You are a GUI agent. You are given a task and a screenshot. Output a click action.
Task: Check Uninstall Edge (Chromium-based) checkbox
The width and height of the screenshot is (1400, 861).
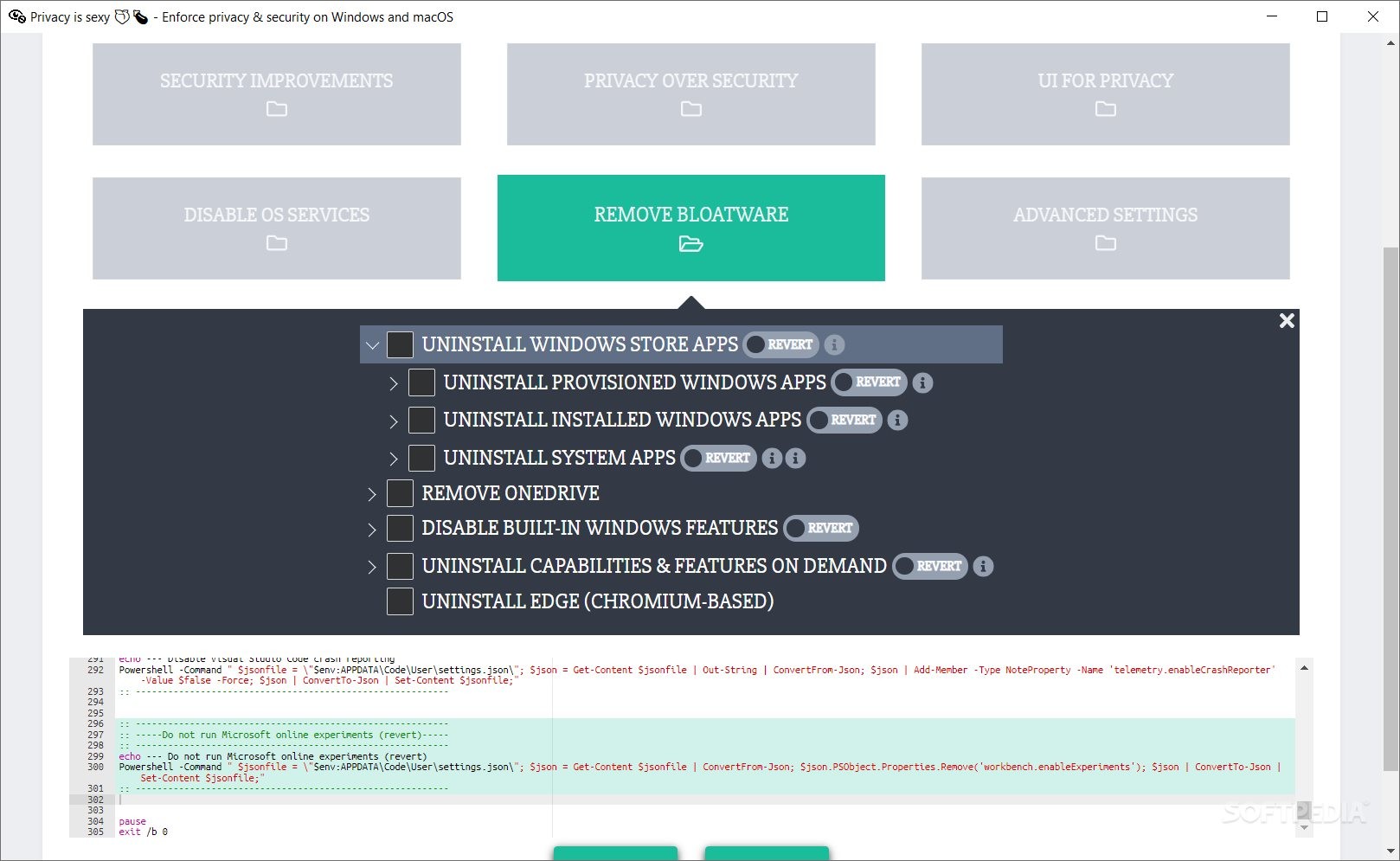coord(400,601)
